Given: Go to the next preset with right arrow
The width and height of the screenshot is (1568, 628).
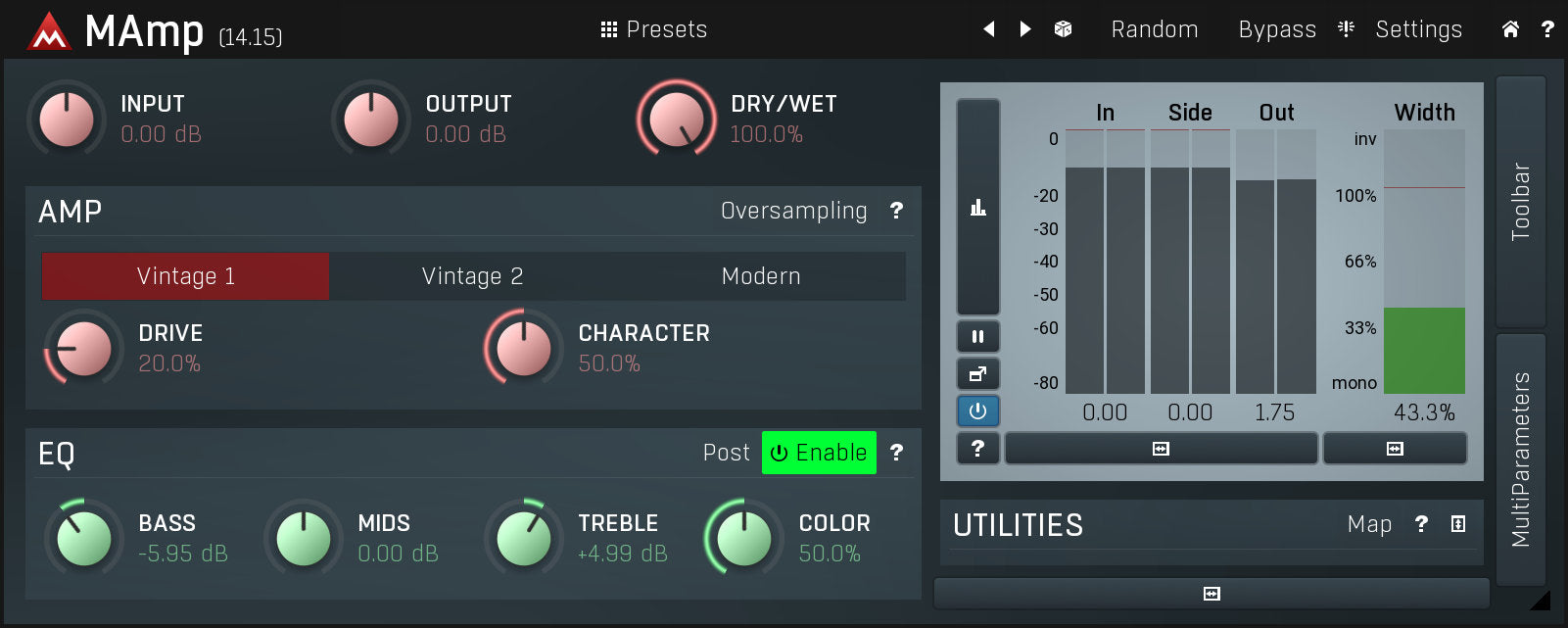Looking at the screenshot, I should point(1025,29).
